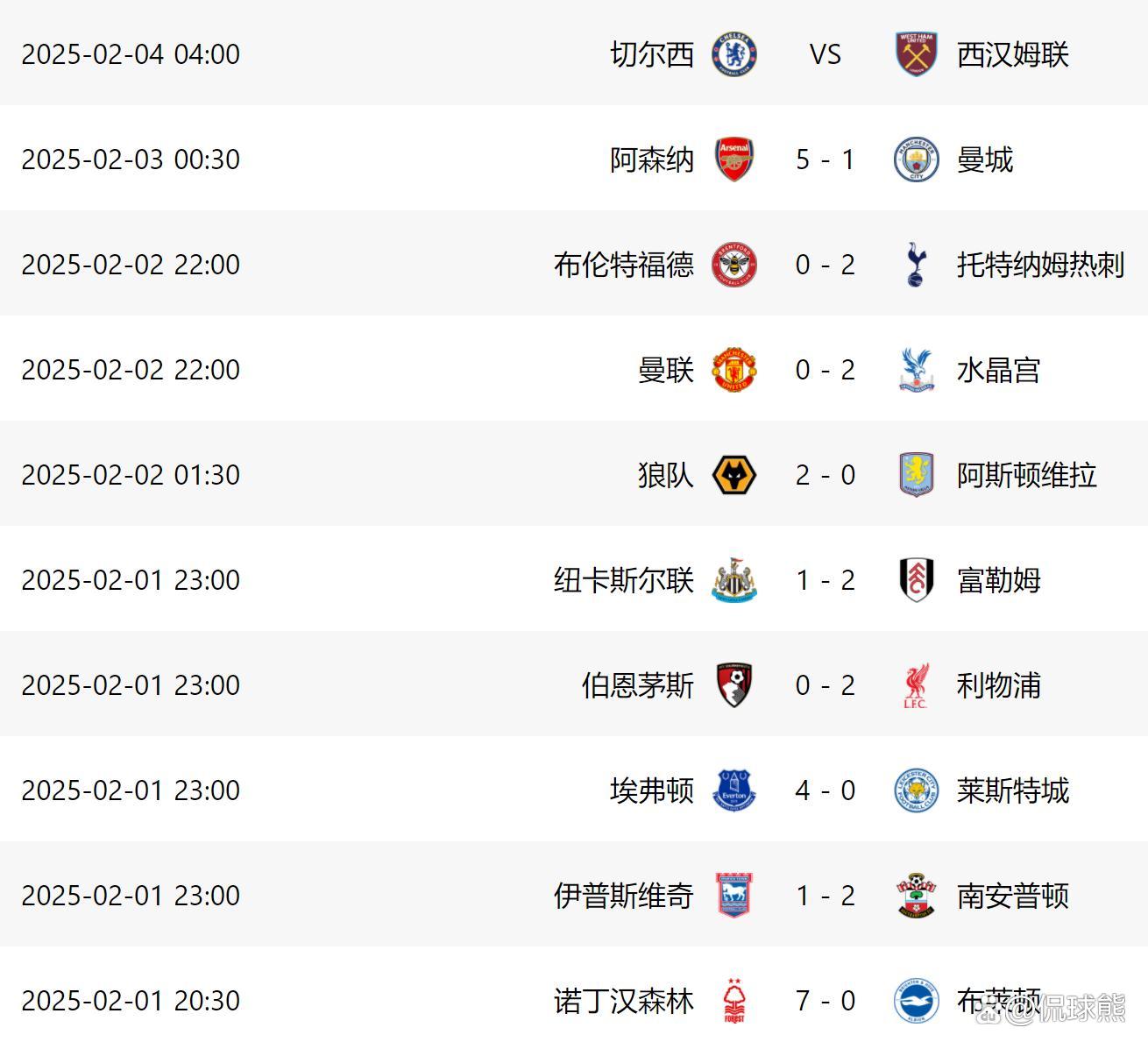The width and height of the screenshot is (1148, 1049).
Task: Open the 伊普斯维奇 team name link
Action: pos(624,896)
